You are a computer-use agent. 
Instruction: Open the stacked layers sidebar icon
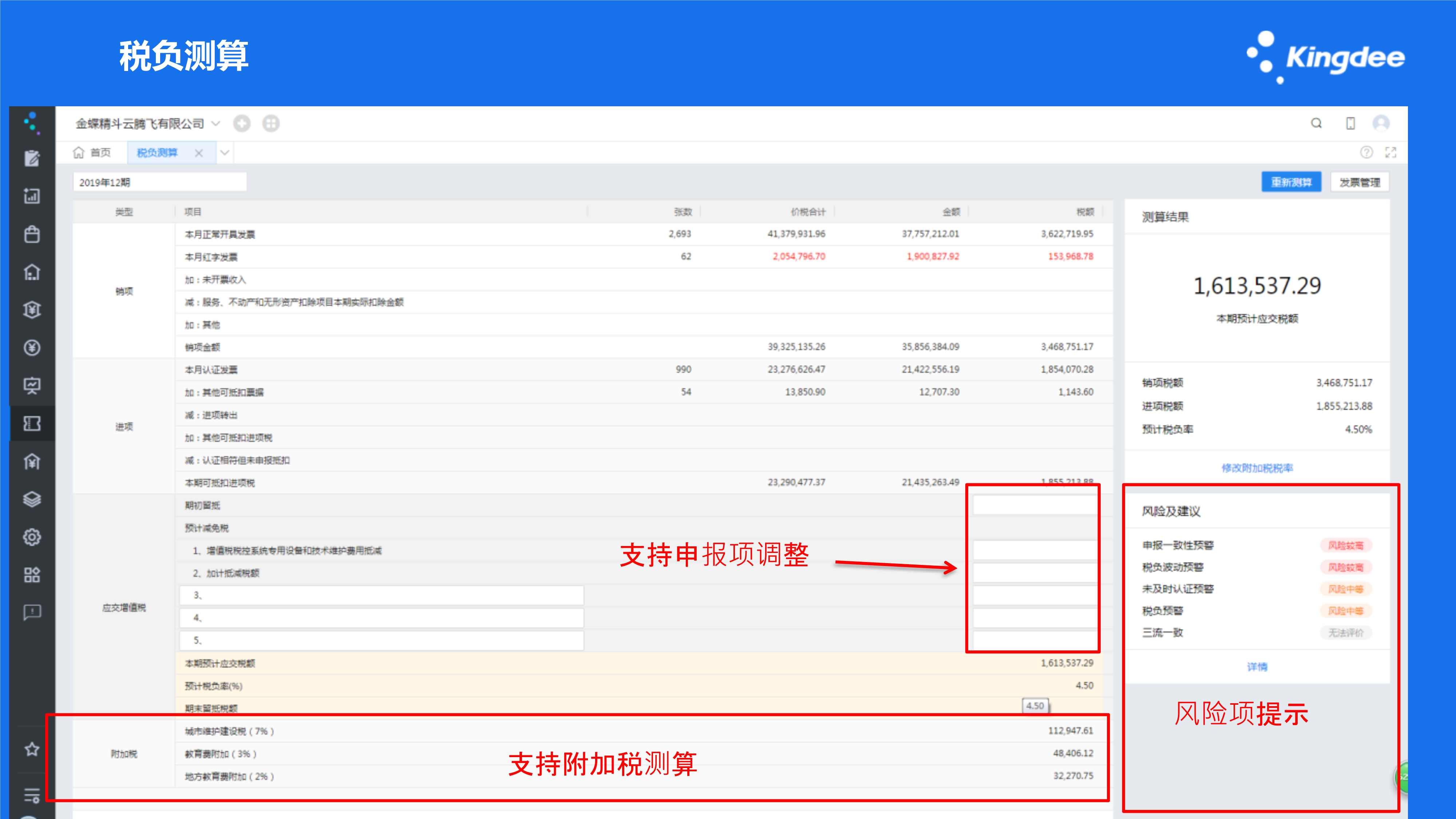32,499
